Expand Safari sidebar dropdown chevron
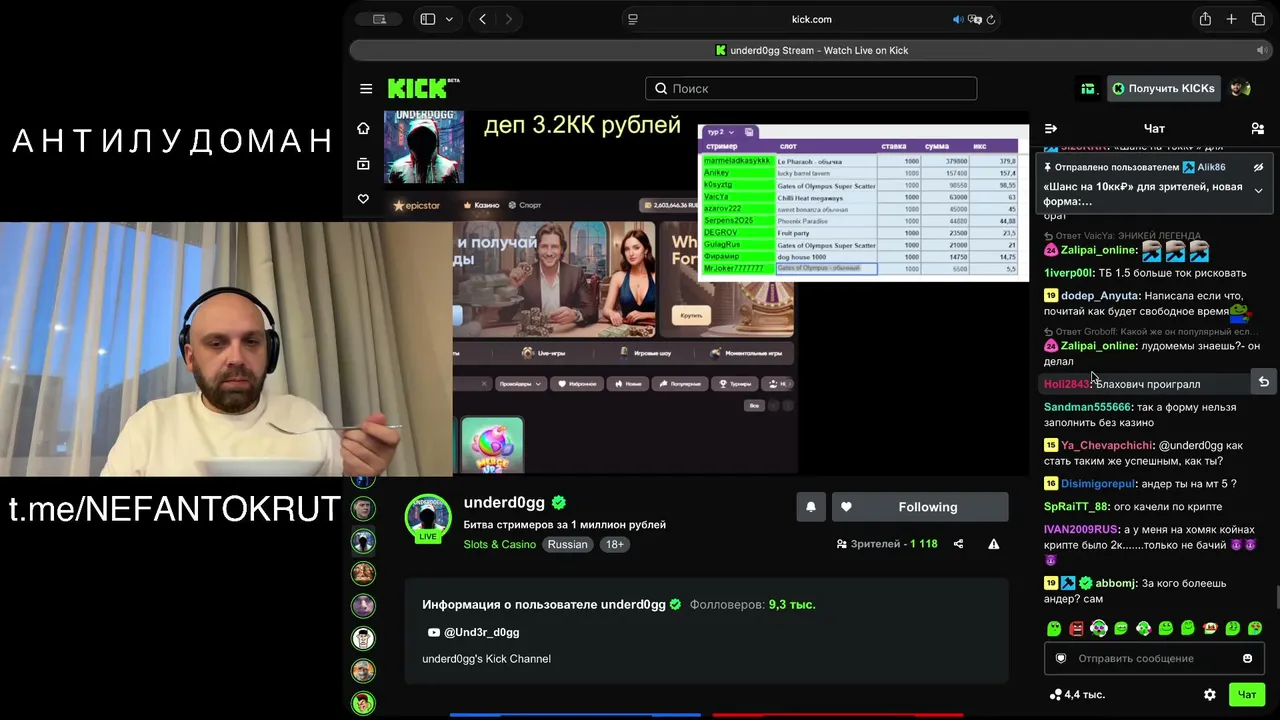The height and width of the screenshot is (720, 1280). 449,19
